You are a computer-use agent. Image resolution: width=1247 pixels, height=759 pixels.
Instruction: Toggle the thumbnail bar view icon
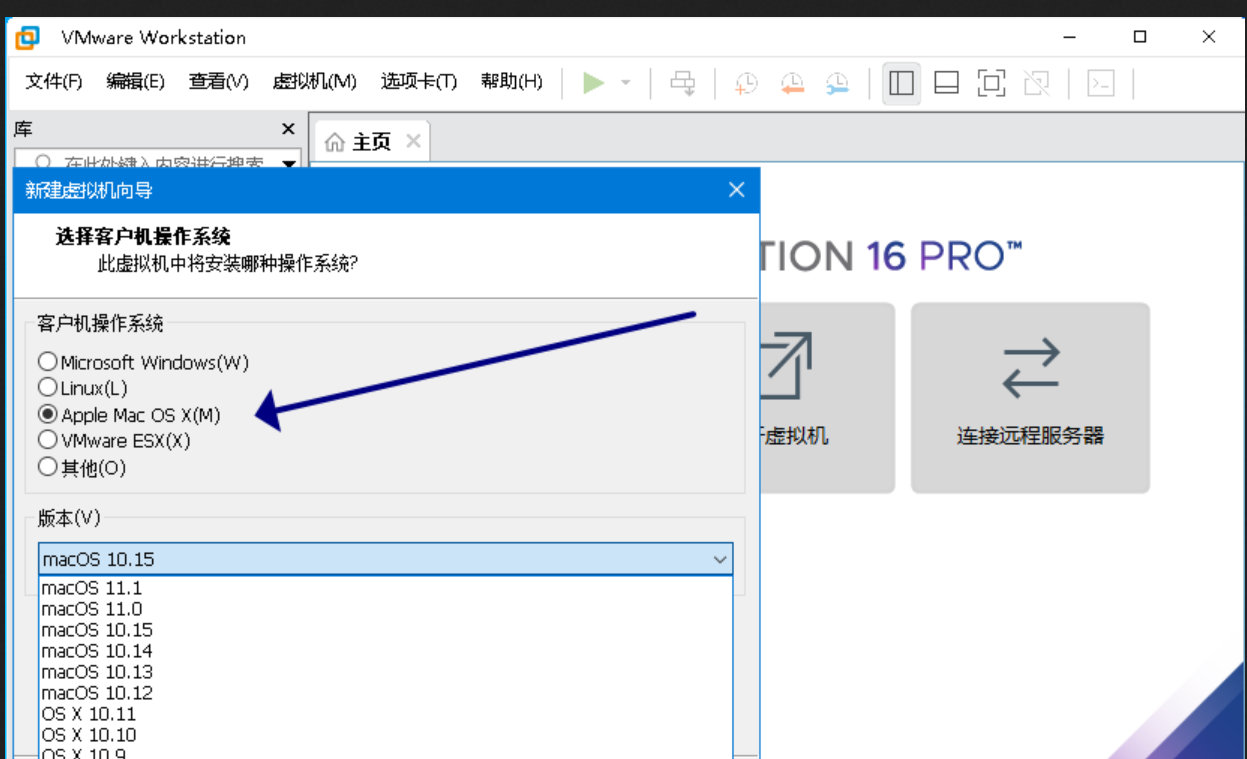[946, 83]
